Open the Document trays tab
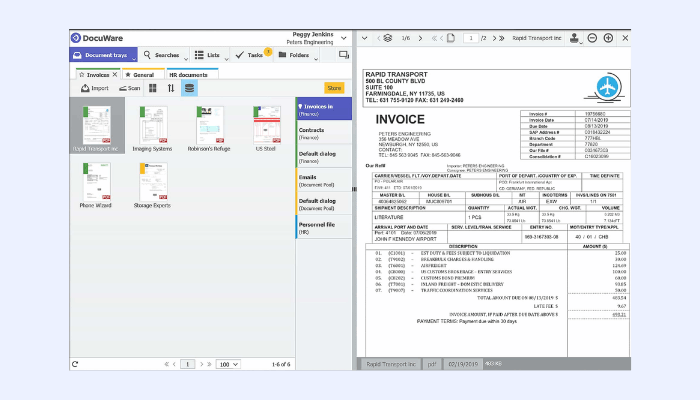The width and height of the screenshot is (700, 400). [101, 55]
